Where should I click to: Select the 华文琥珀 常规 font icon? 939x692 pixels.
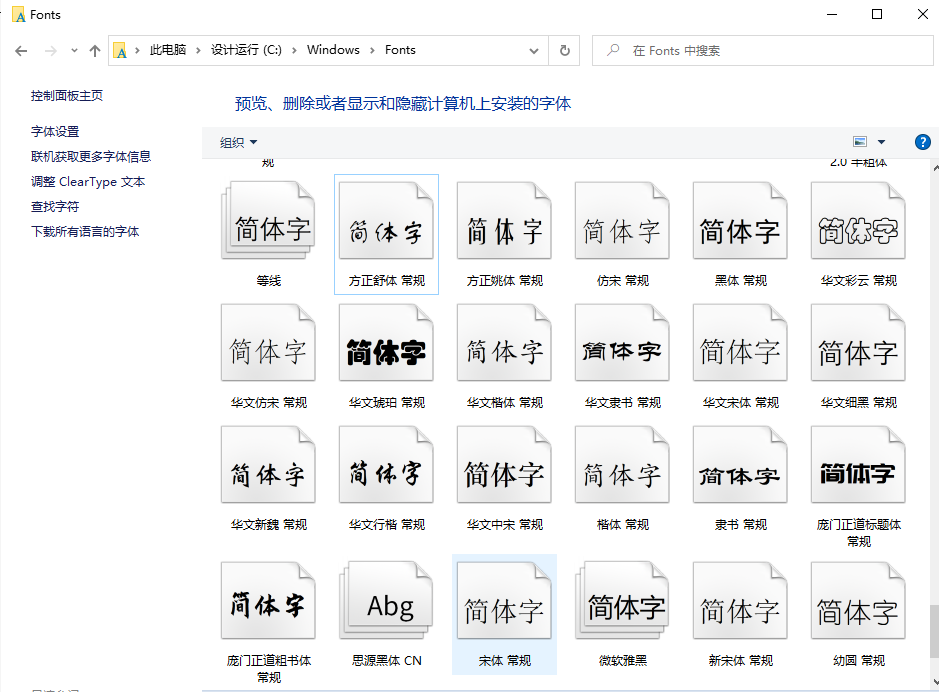[386, 345]
